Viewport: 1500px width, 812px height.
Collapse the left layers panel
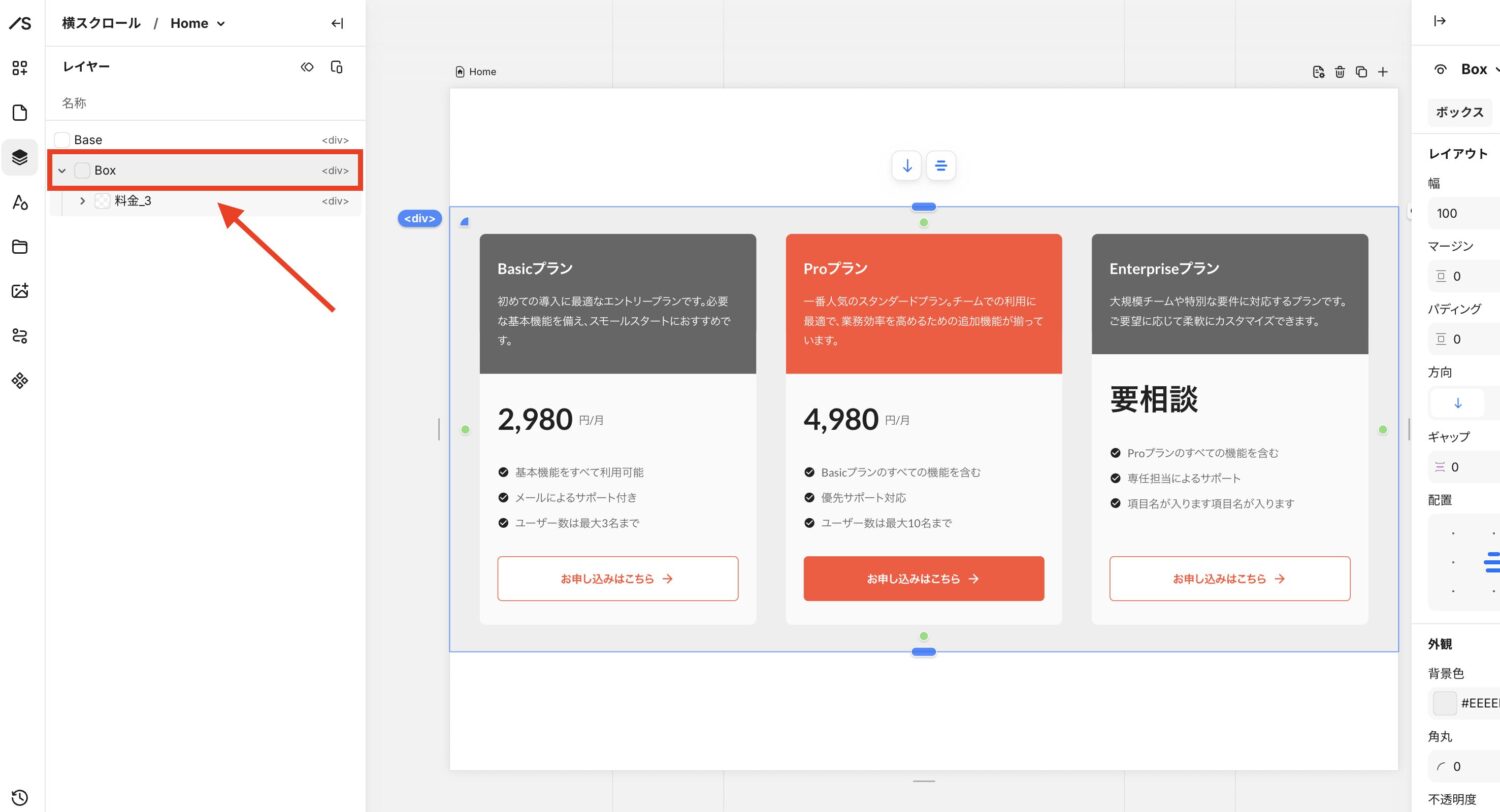point(337,24)
